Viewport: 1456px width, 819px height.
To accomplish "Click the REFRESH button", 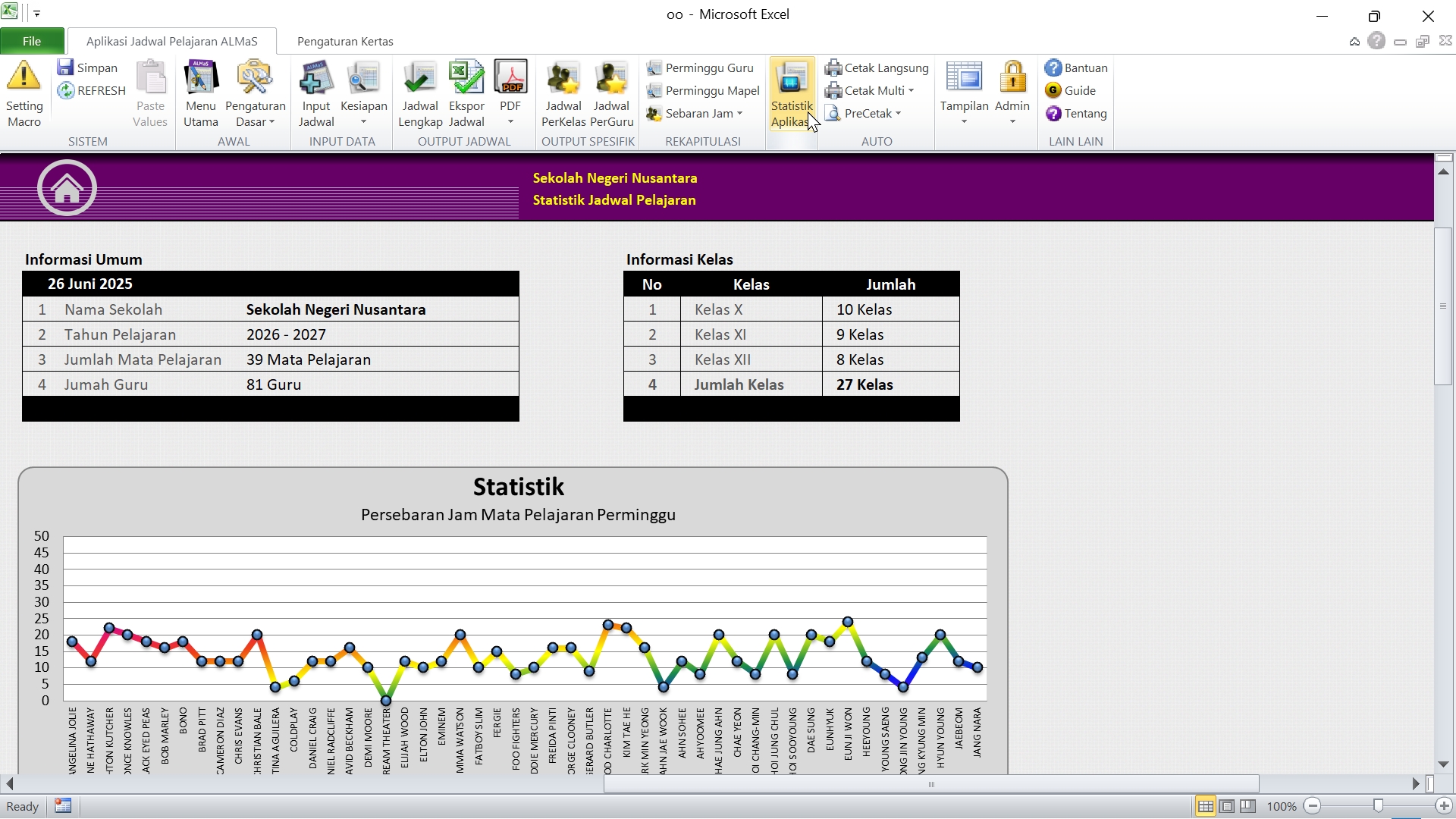I will pyautogui.click(x=92, y=90).
